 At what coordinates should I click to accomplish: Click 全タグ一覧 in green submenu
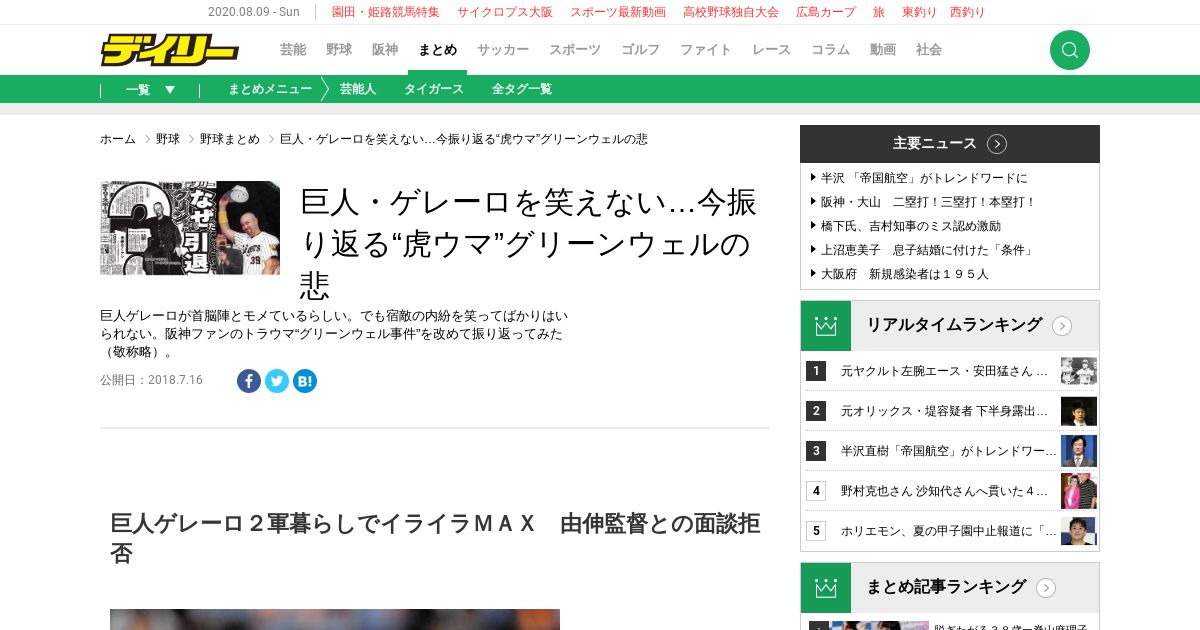click(x=522, y=89)
